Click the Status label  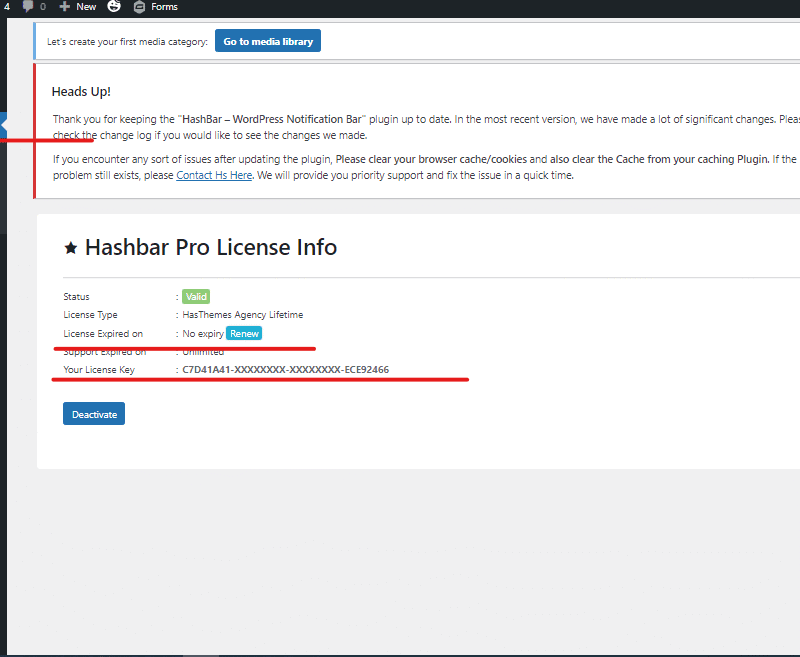coord(77,297)
